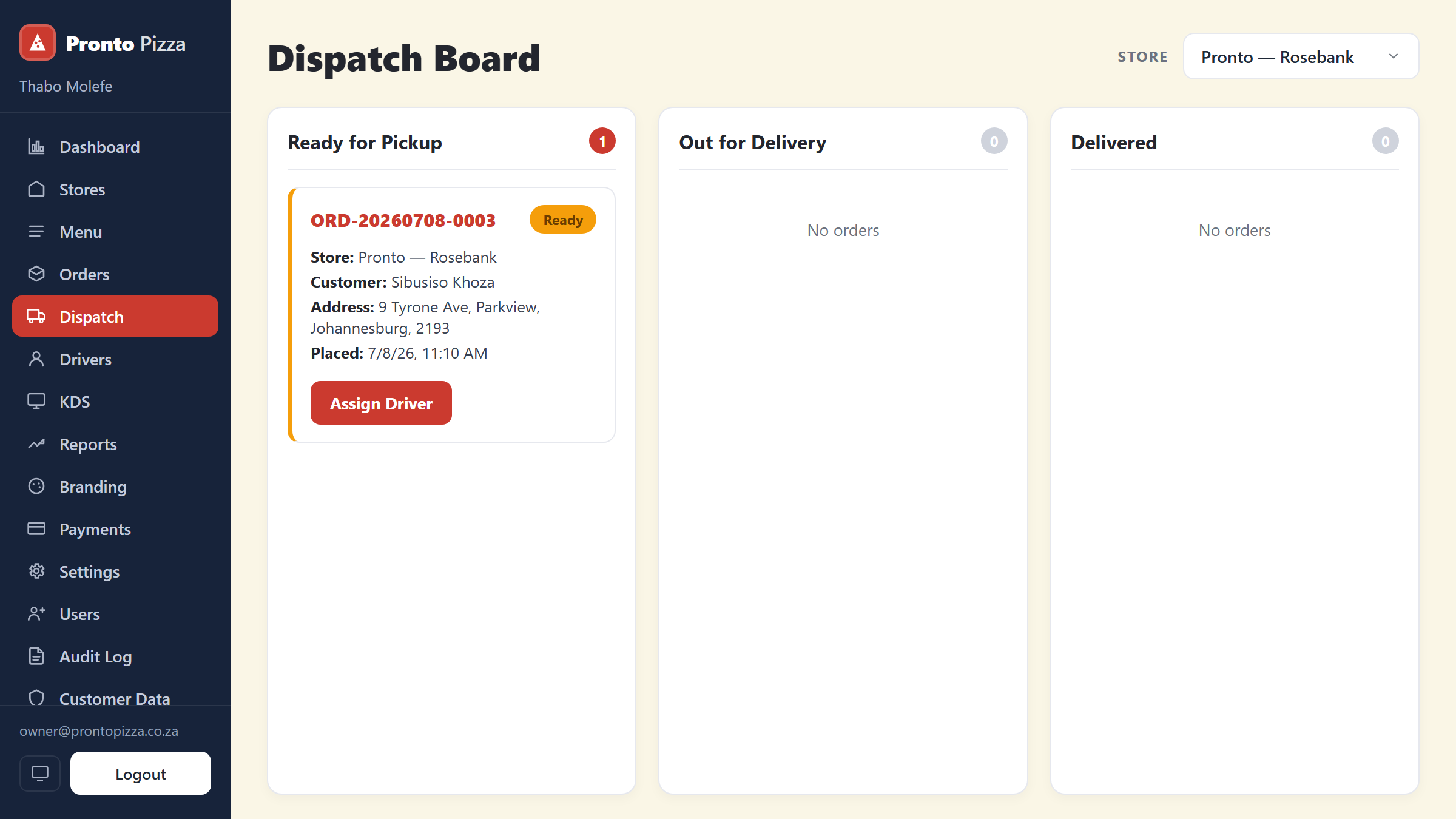Viewport: 1456px width, 819px height.
Task: Go to Payments page
Action: coord(115,529)
